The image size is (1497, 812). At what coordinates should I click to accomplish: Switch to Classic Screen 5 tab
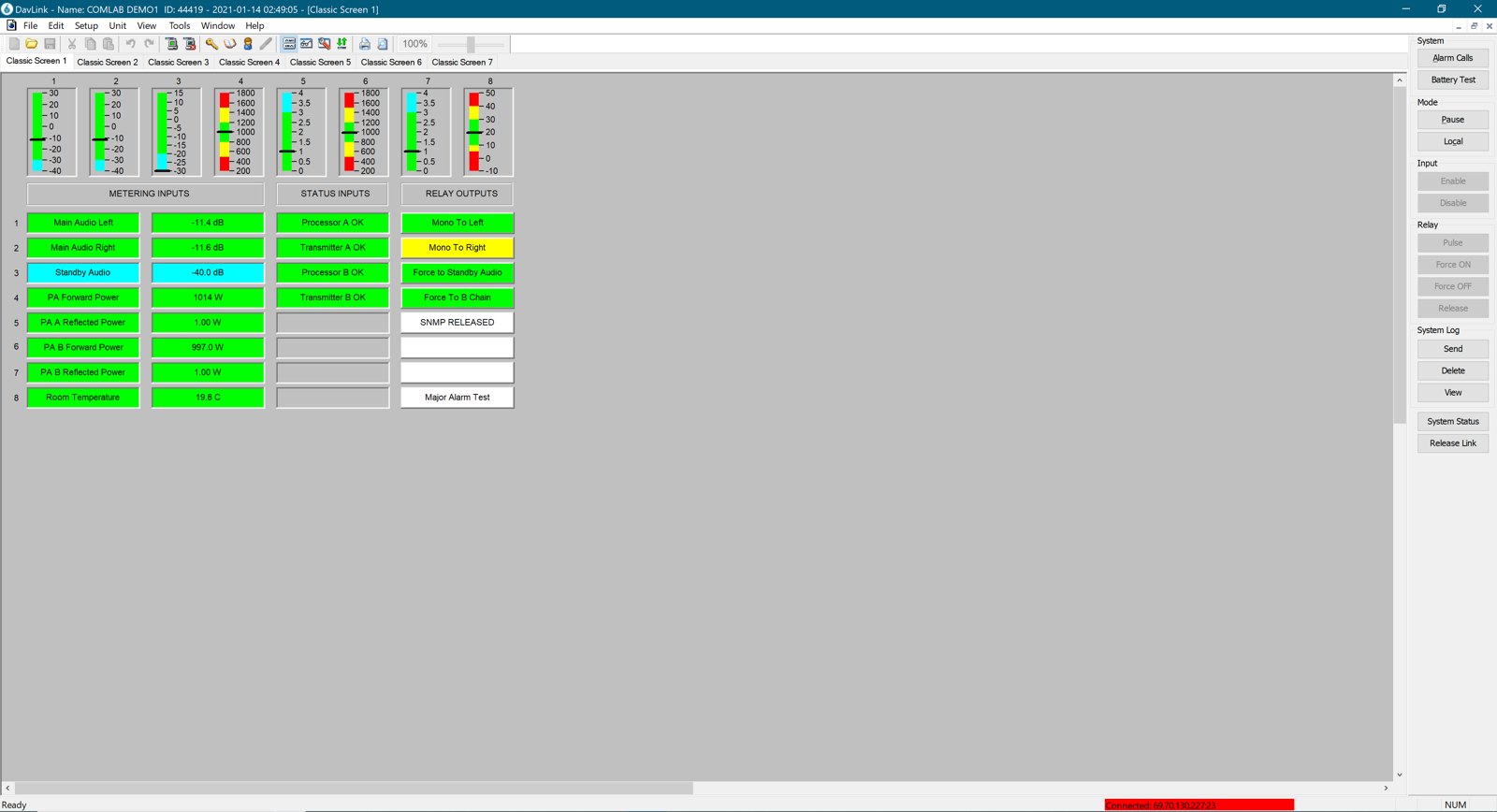click(x=320, y=63)
